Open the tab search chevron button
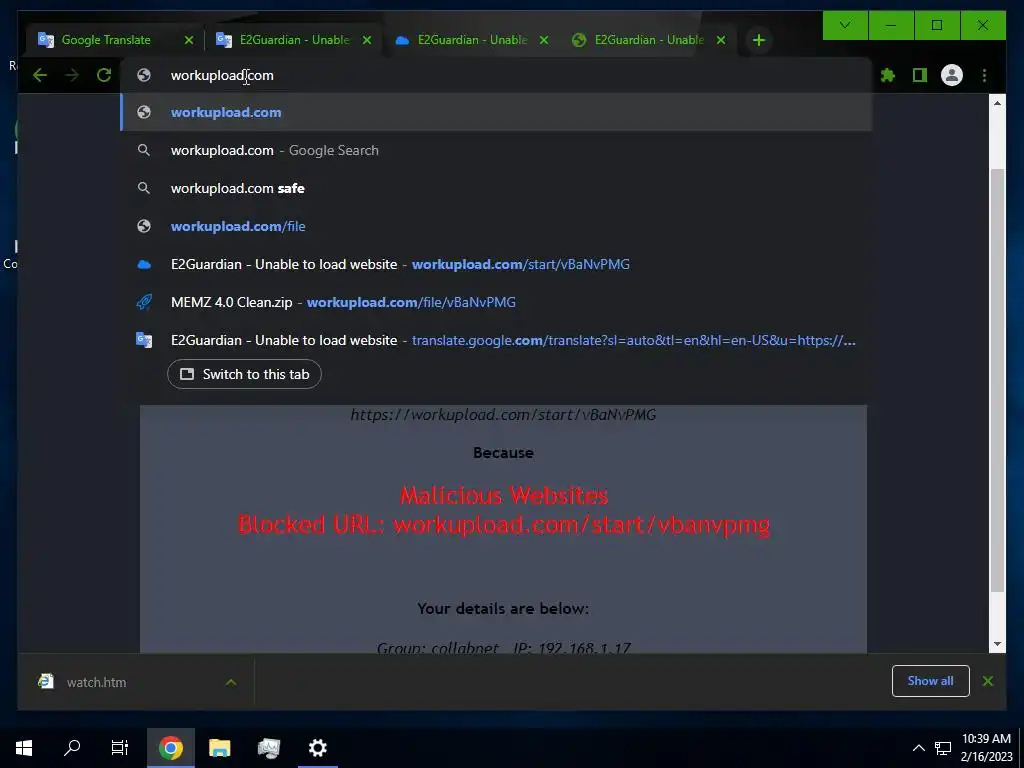Screen dimensions: 1024x768 845,25
